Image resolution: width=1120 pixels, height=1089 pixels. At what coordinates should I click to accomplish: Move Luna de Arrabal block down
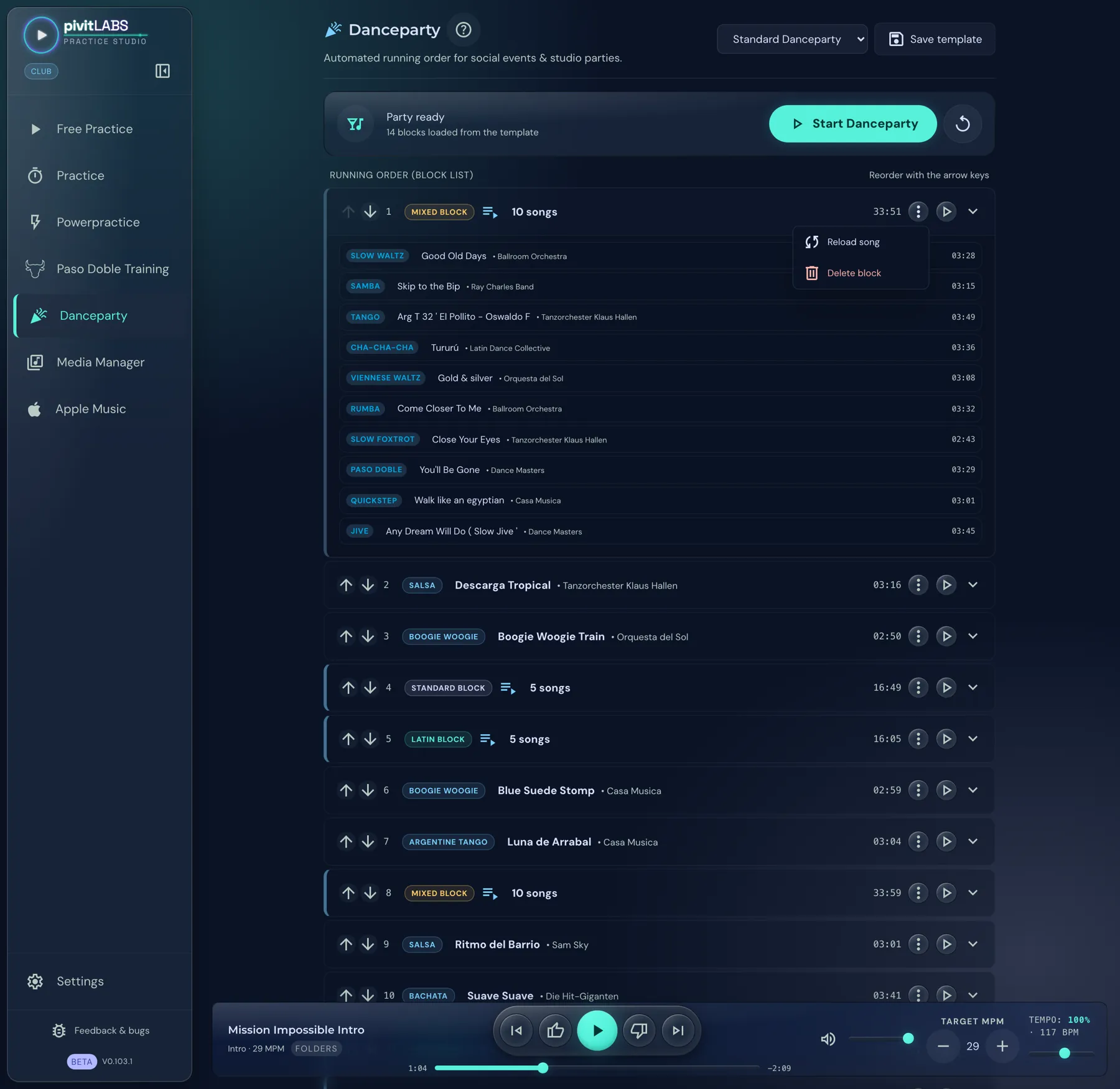[x=368, y=841]
